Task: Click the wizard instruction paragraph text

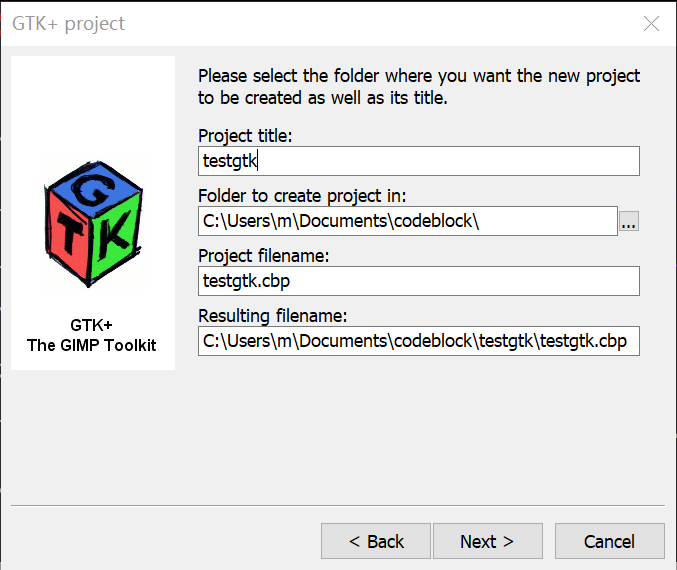Action: tap(419, 87)
